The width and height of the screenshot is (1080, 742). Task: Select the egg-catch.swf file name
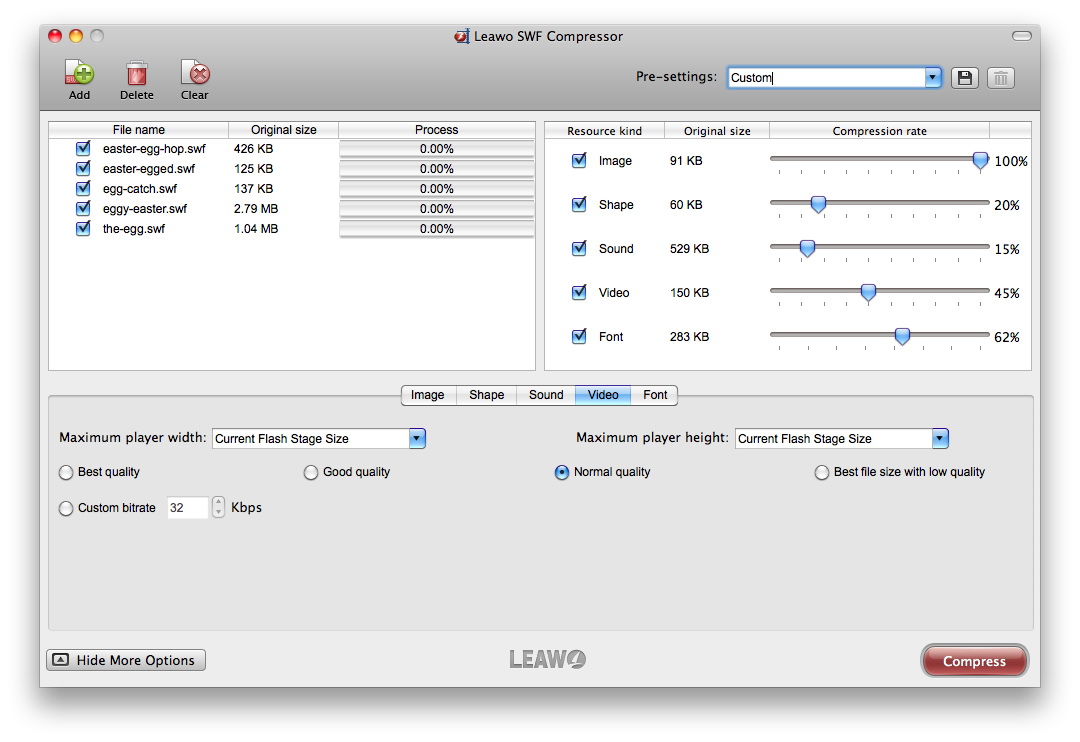(x=140, y=189)
